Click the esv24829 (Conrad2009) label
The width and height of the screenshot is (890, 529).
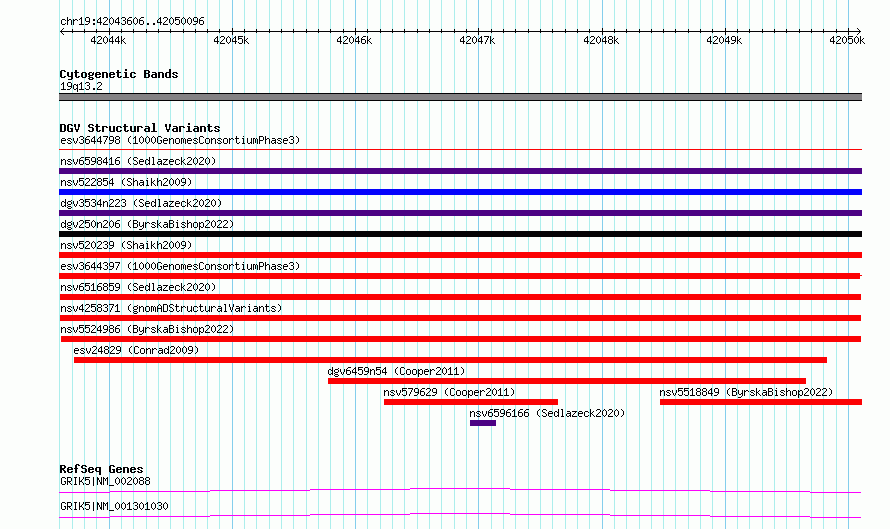pyautogui.click(x=136, y=350)
